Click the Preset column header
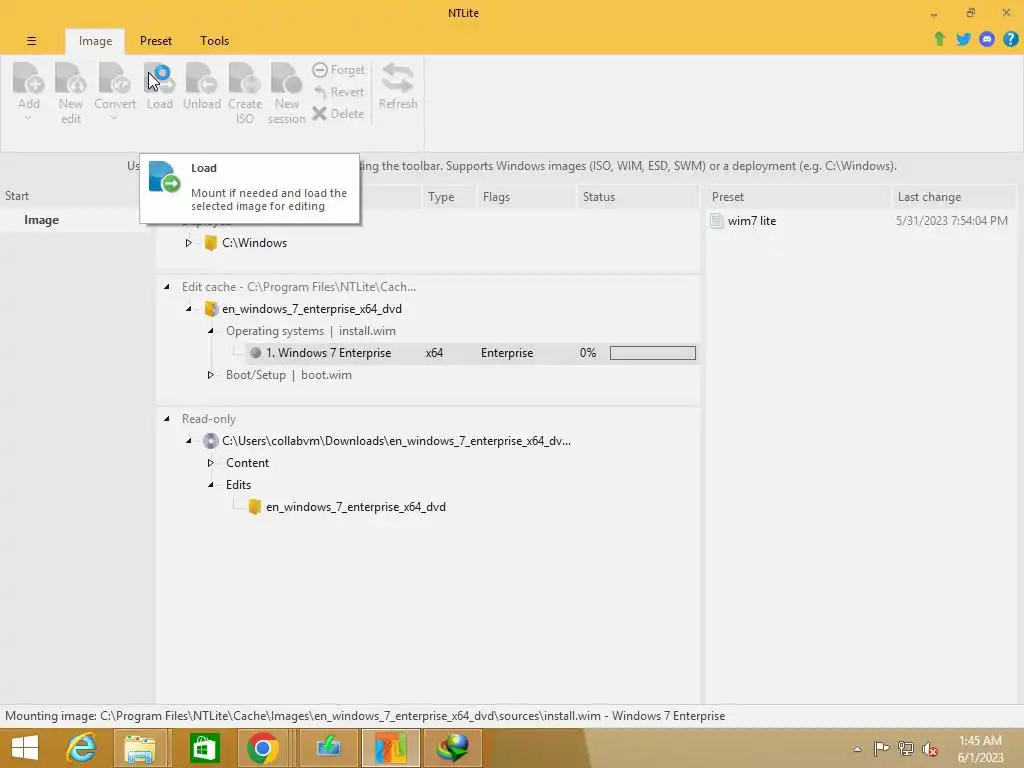Screen dimensions: 1024x768 (797, 197)
